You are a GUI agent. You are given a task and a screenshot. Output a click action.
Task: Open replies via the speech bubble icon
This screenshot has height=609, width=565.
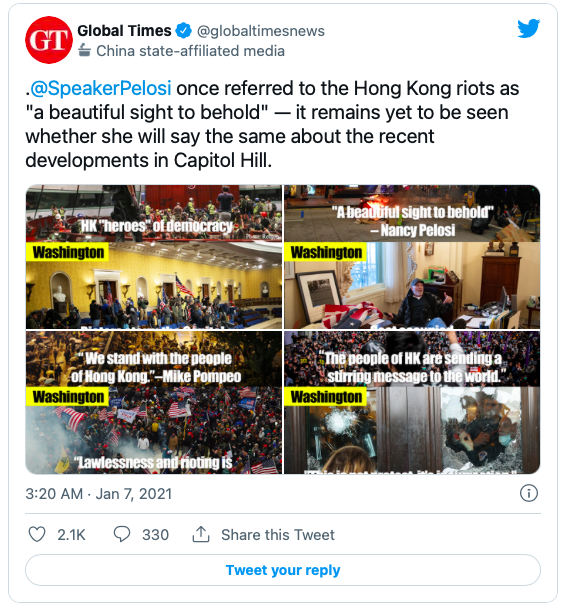pyautogui.click(x=122, y=534)
